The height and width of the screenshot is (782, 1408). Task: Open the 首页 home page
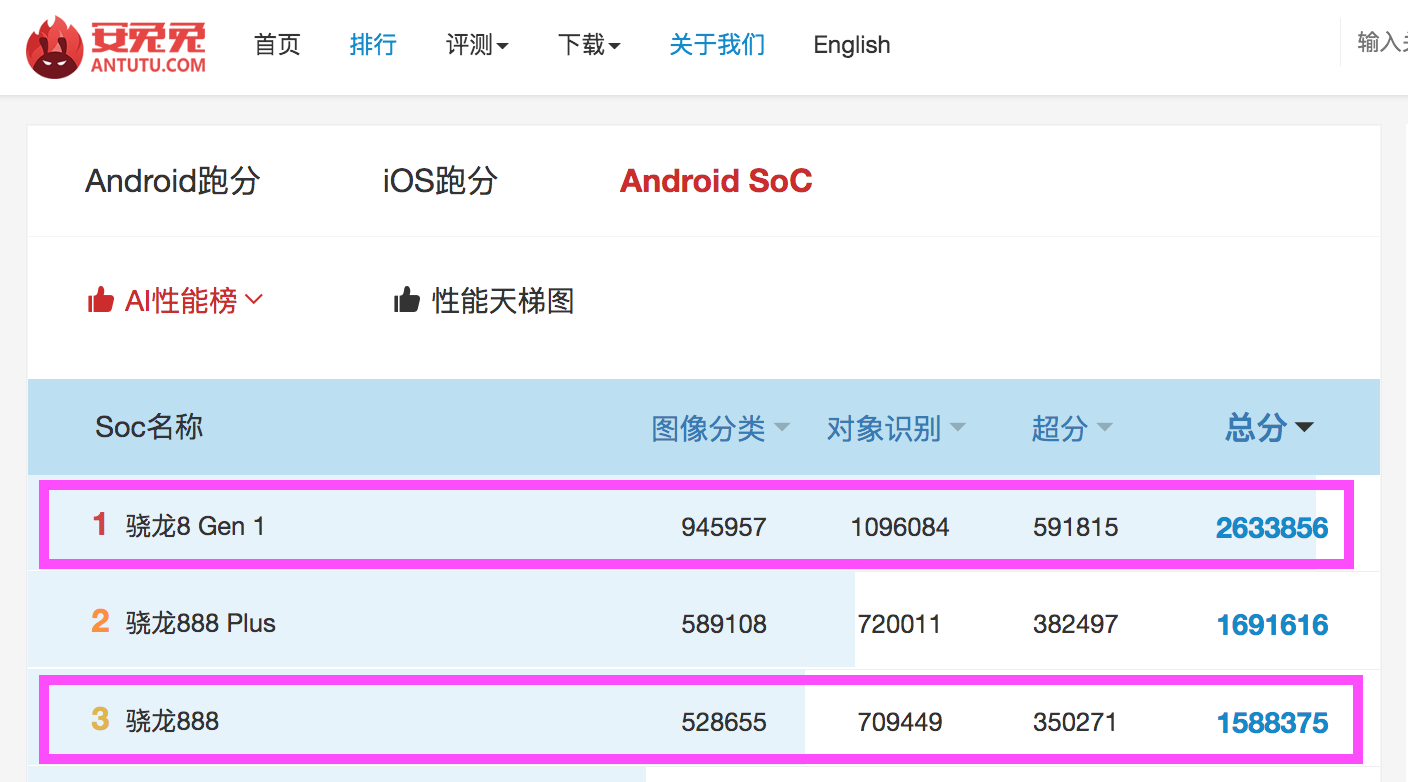(x=277, y=45)
